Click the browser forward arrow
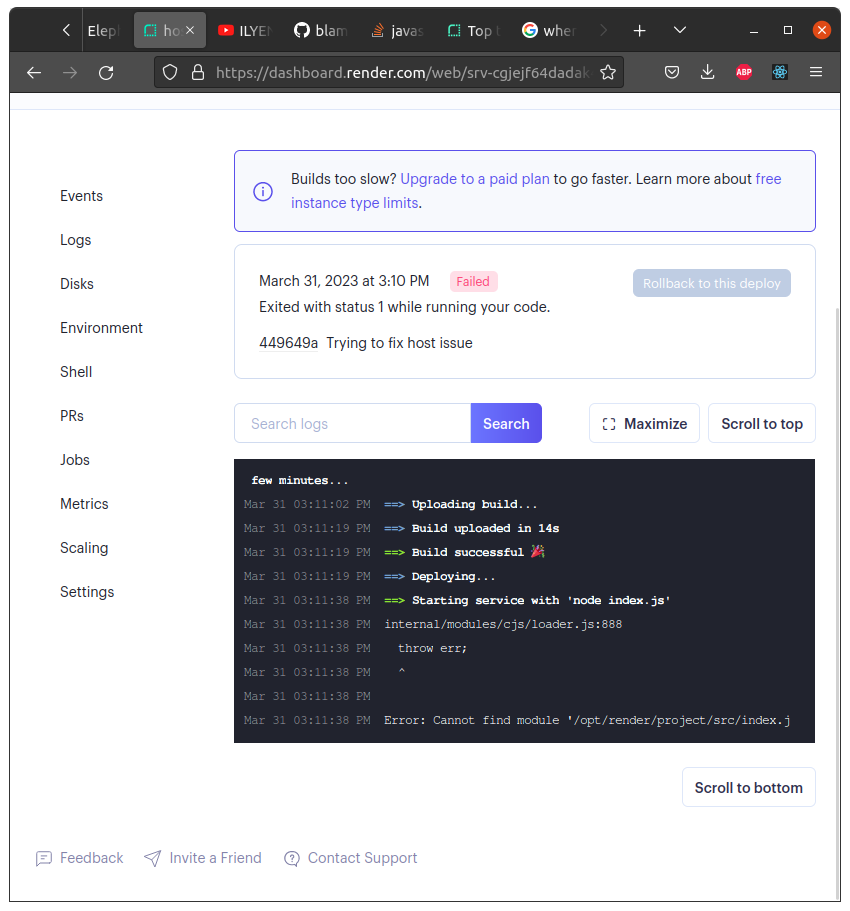Screen dimensions: 850x911 point(70,73)
